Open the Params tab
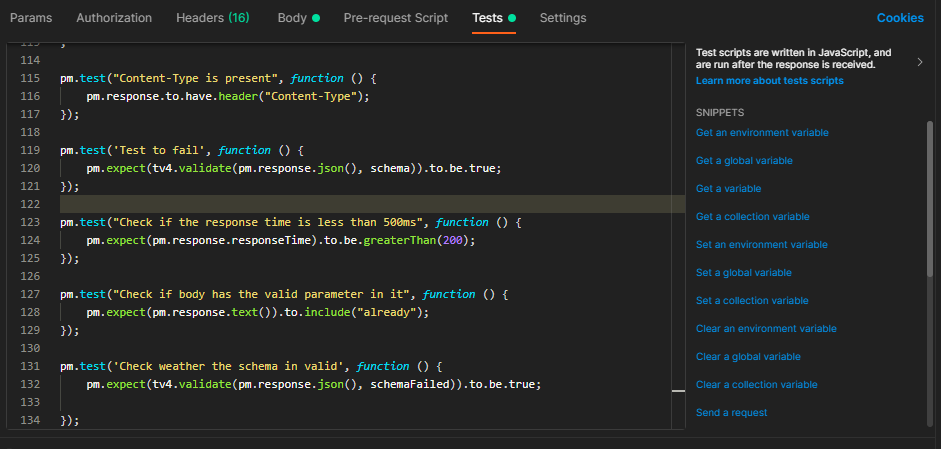941x449 pixels. 31,18
